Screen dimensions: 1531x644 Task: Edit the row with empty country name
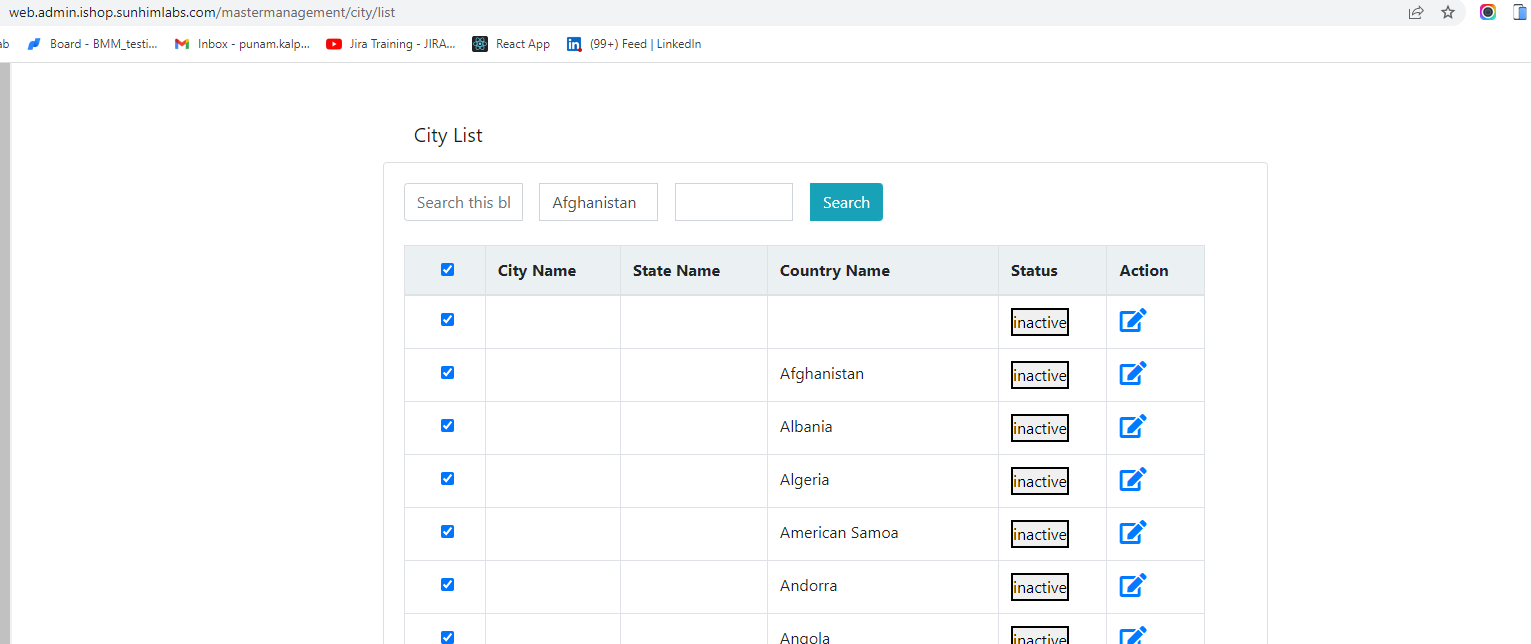point(1133,321)
